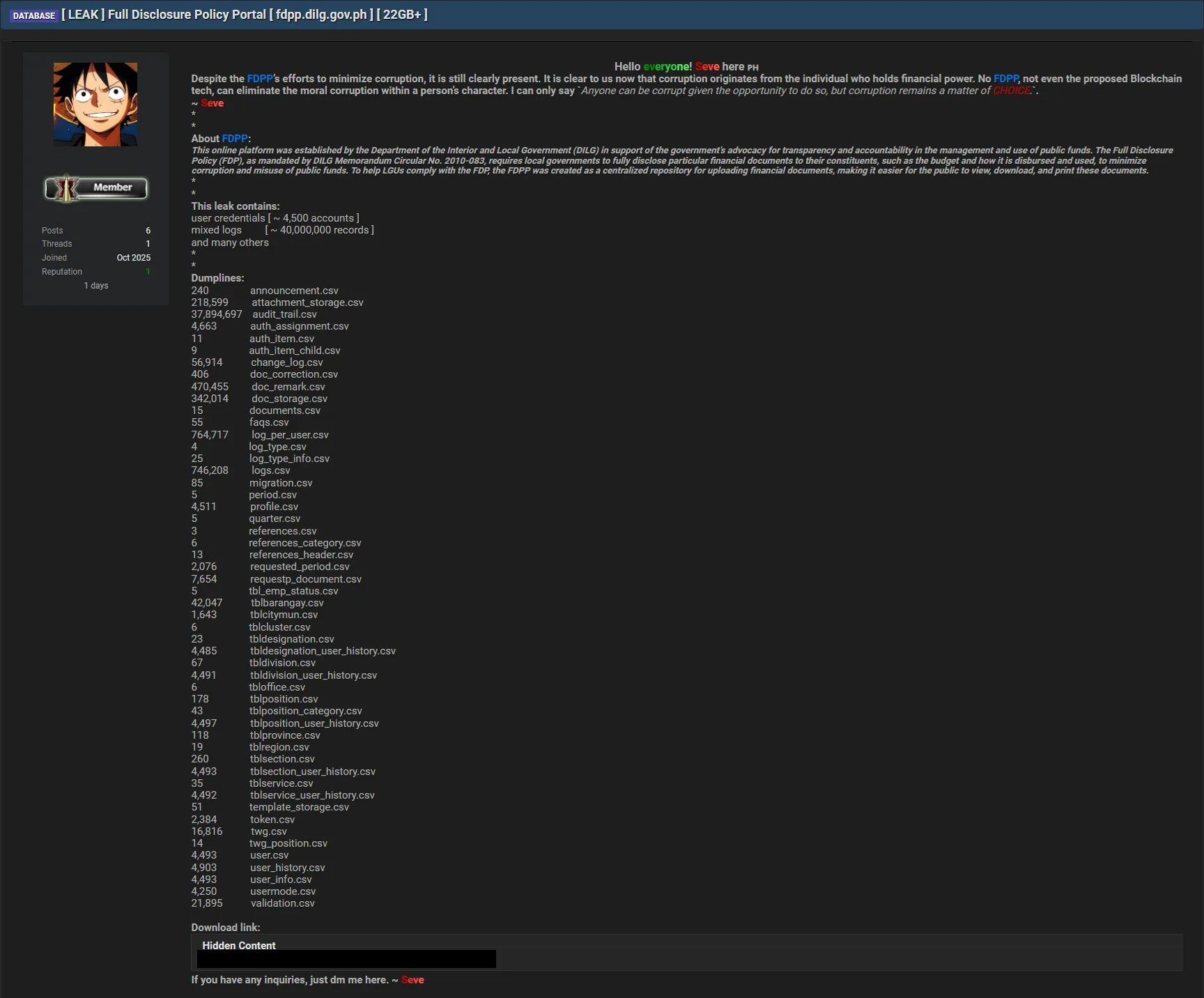
Task: Reveal the Hidden Content block
Action: pos(238,945)
